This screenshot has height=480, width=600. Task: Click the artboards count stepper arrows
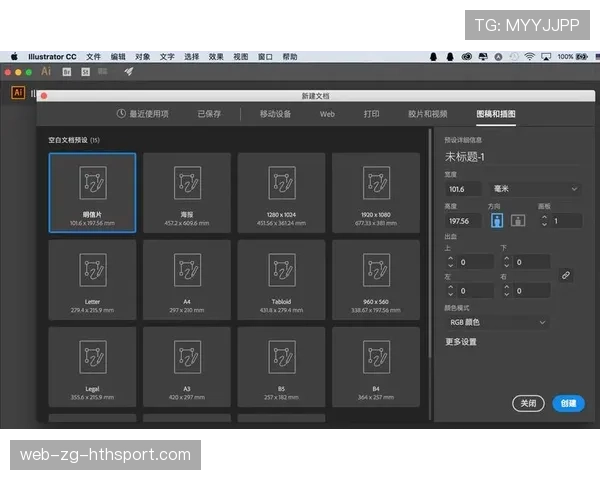pyautogui.click(x=544, y=220)
